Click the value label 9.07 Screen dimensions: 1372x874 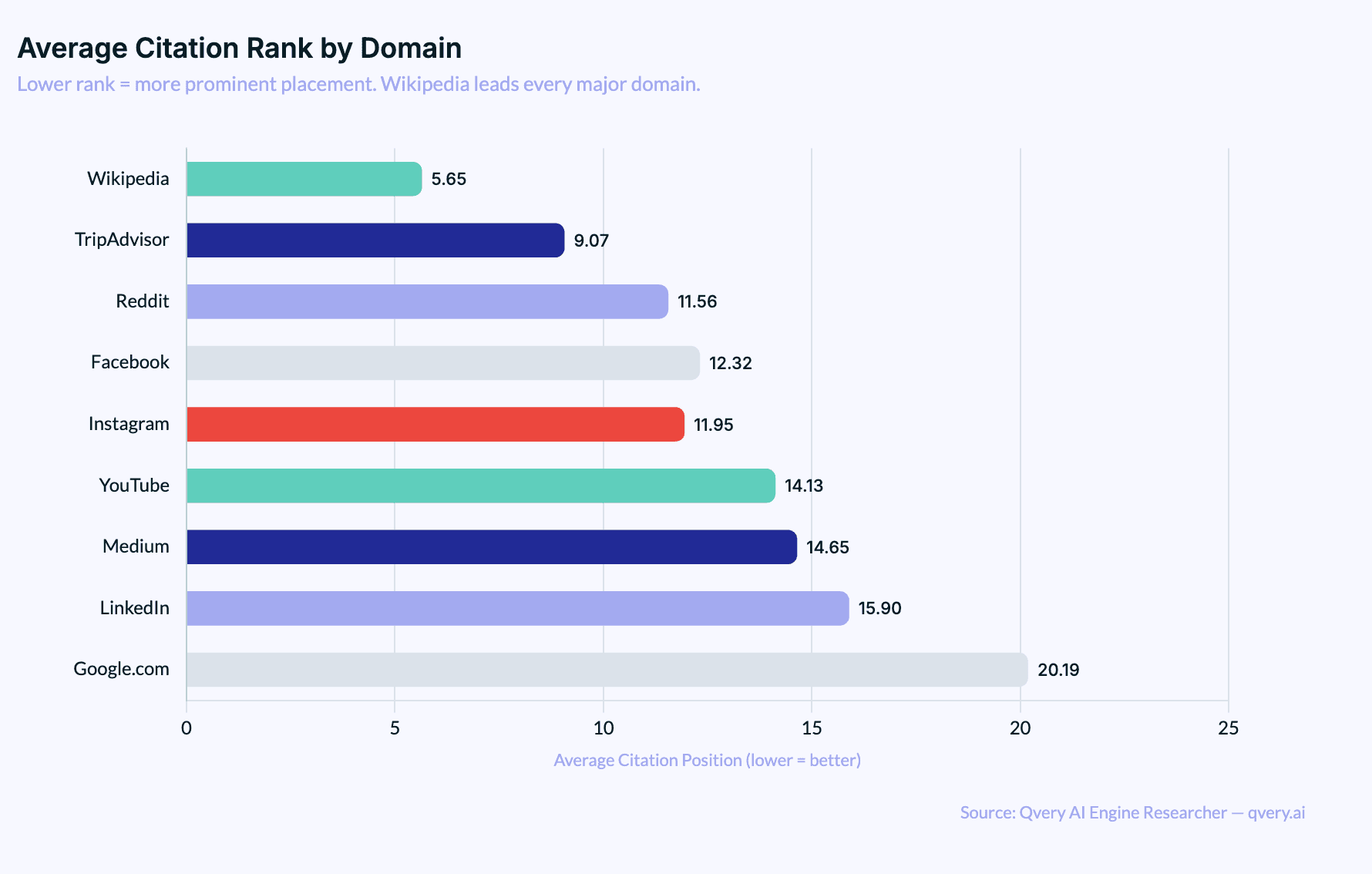591,240
